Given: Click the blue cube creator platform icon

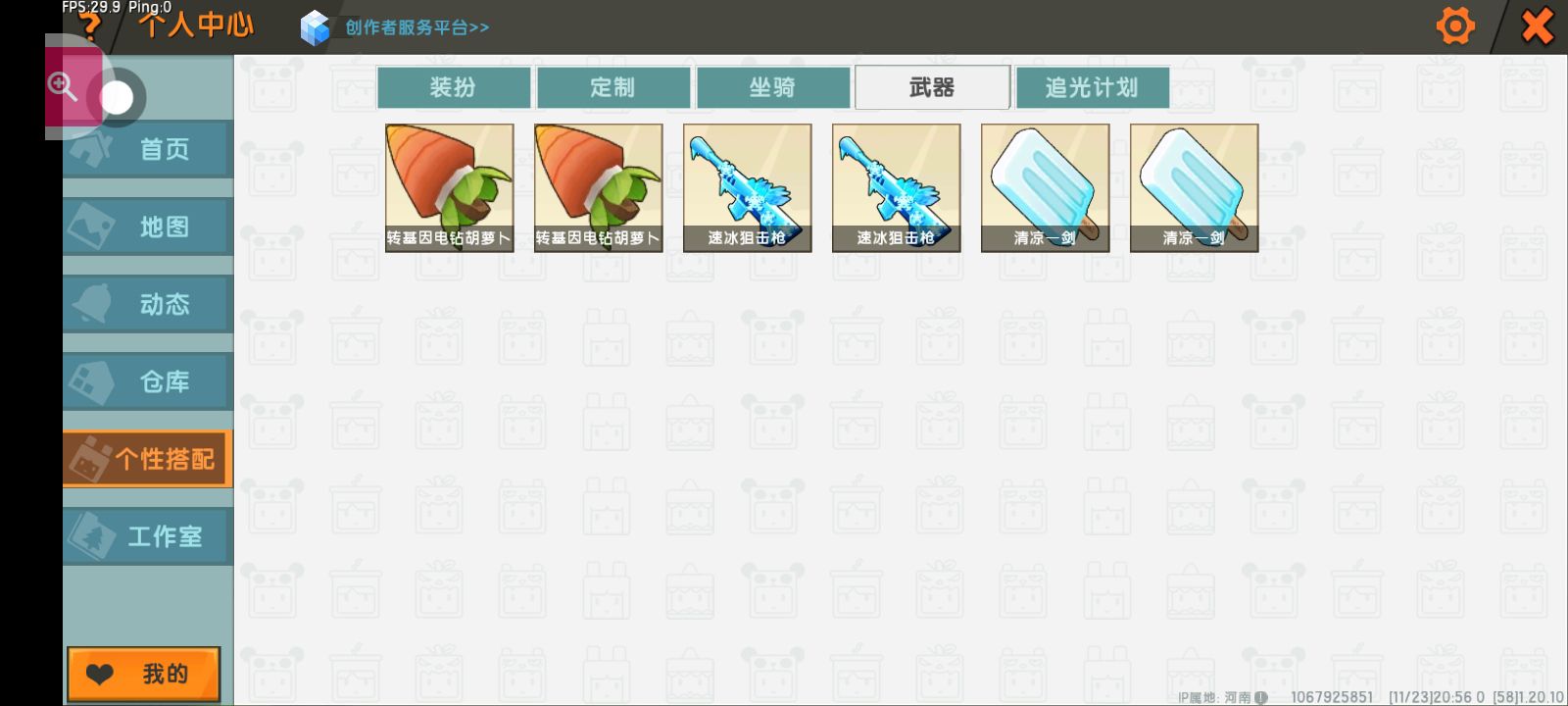Looking at the screenshot, I should click(x=315, y=27).
